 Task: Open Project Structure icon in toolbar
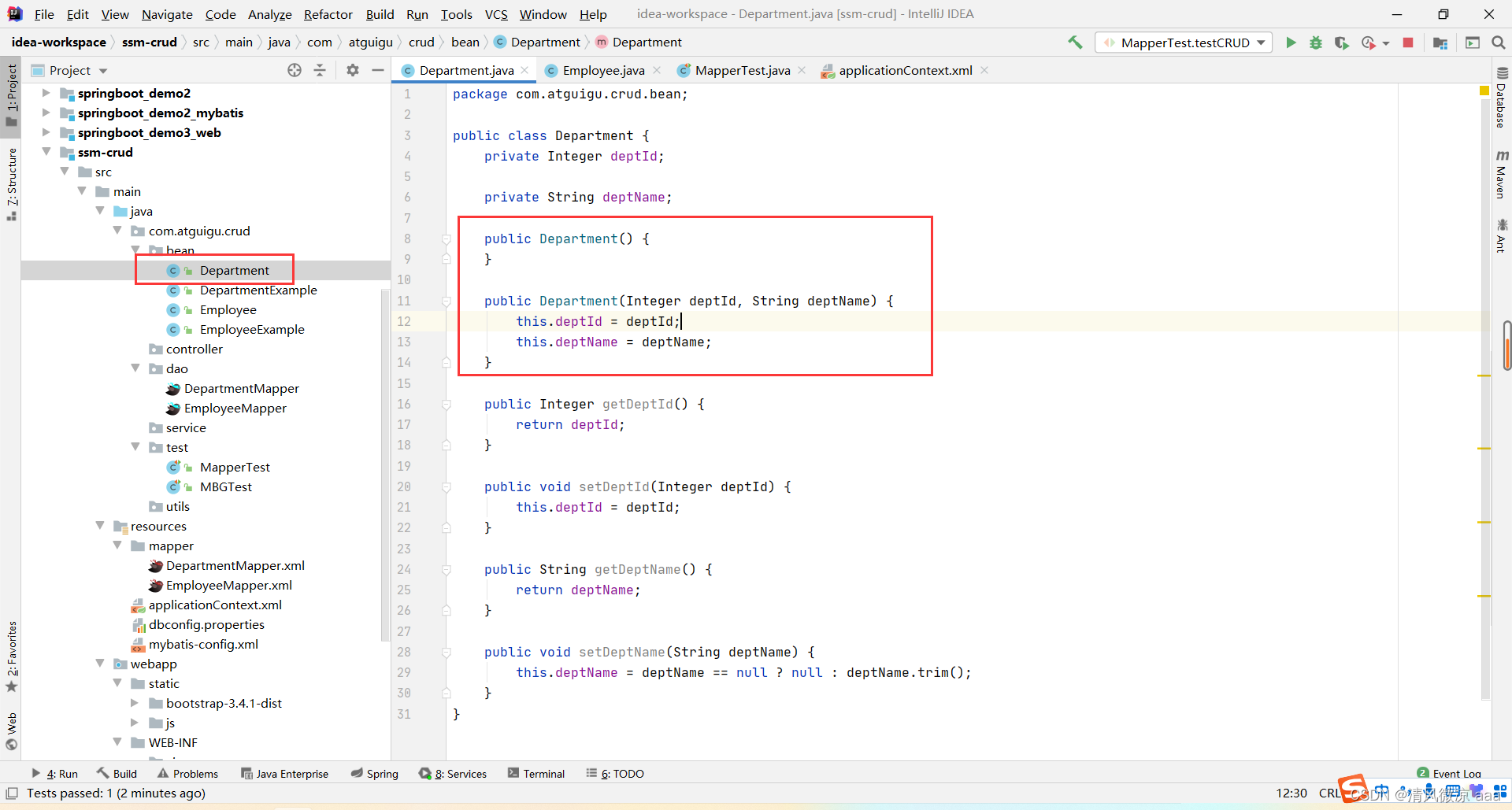(1440, 43)
